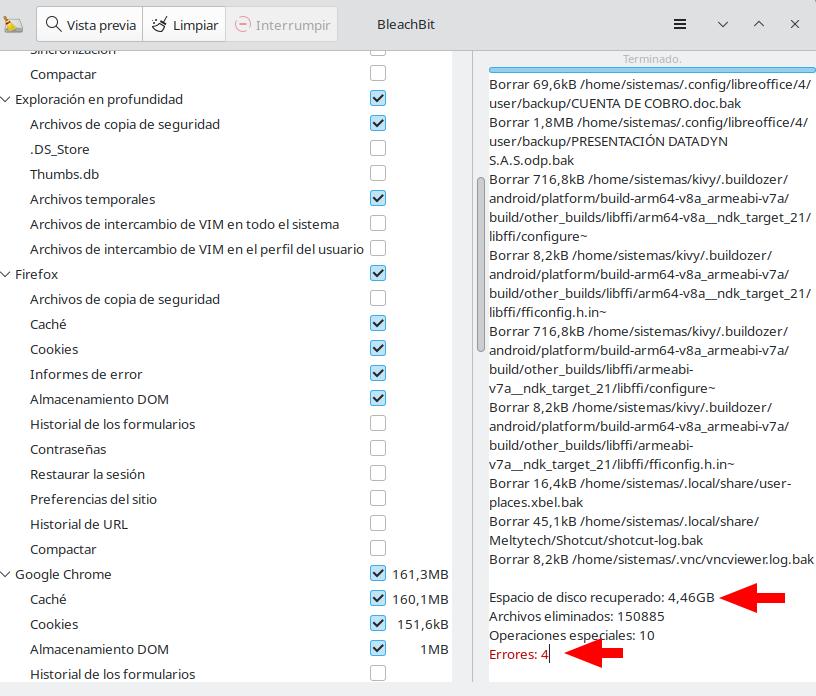Open the hamburger menu
816x696 pixels.
coord(680,24)
